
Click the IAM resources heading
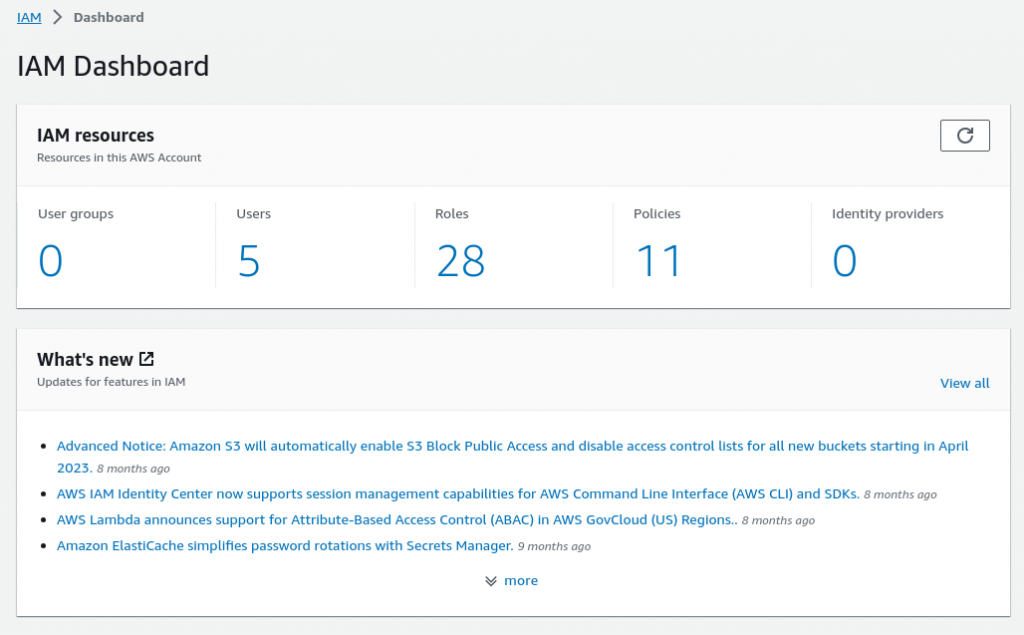[x=95, y=135]
